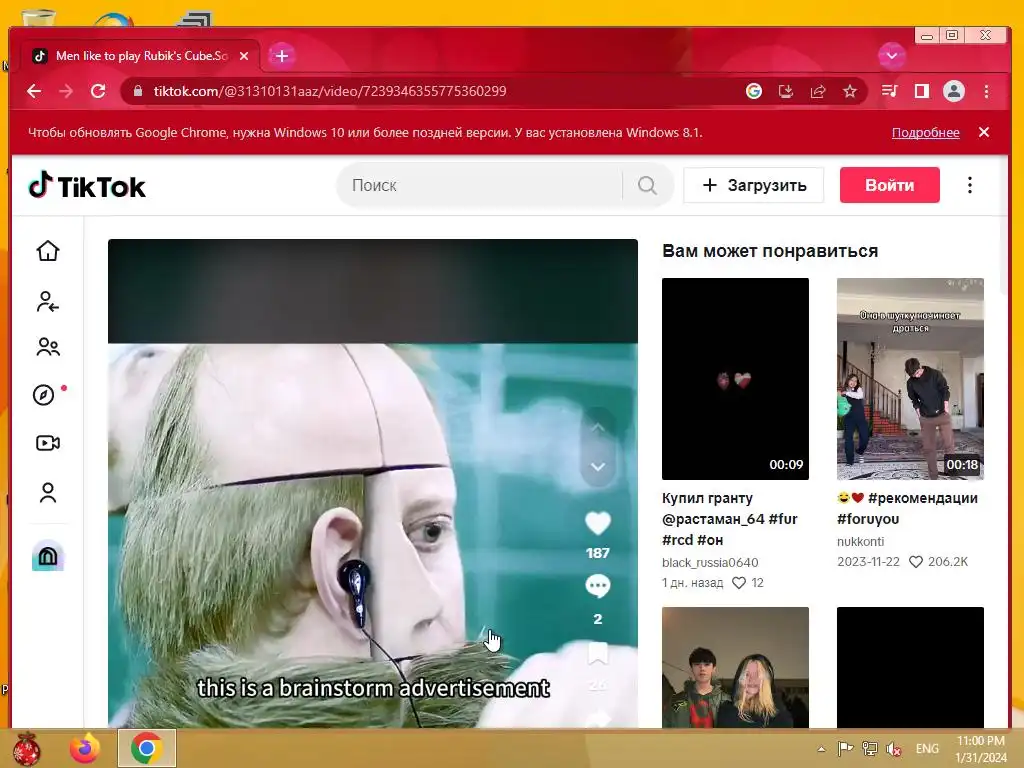Dismiss the Chrome update info bar
Screen dimensions: 1024x768
(x=984, y=133)
